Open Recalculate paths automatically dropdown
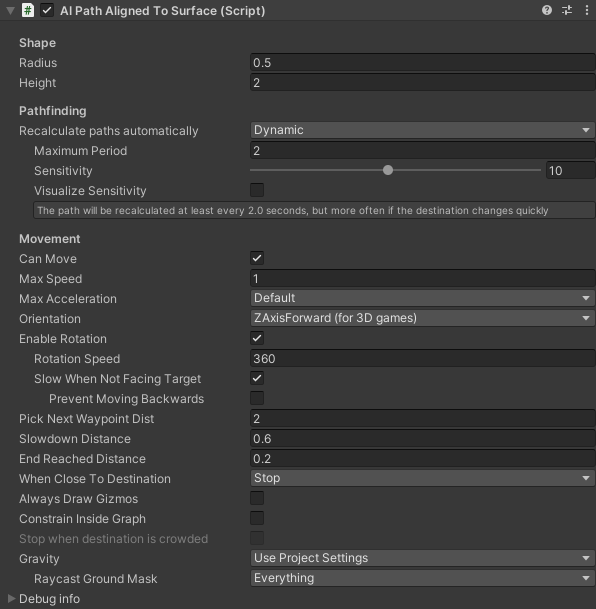This screenshot has width=596, height=609. point(422,130)
